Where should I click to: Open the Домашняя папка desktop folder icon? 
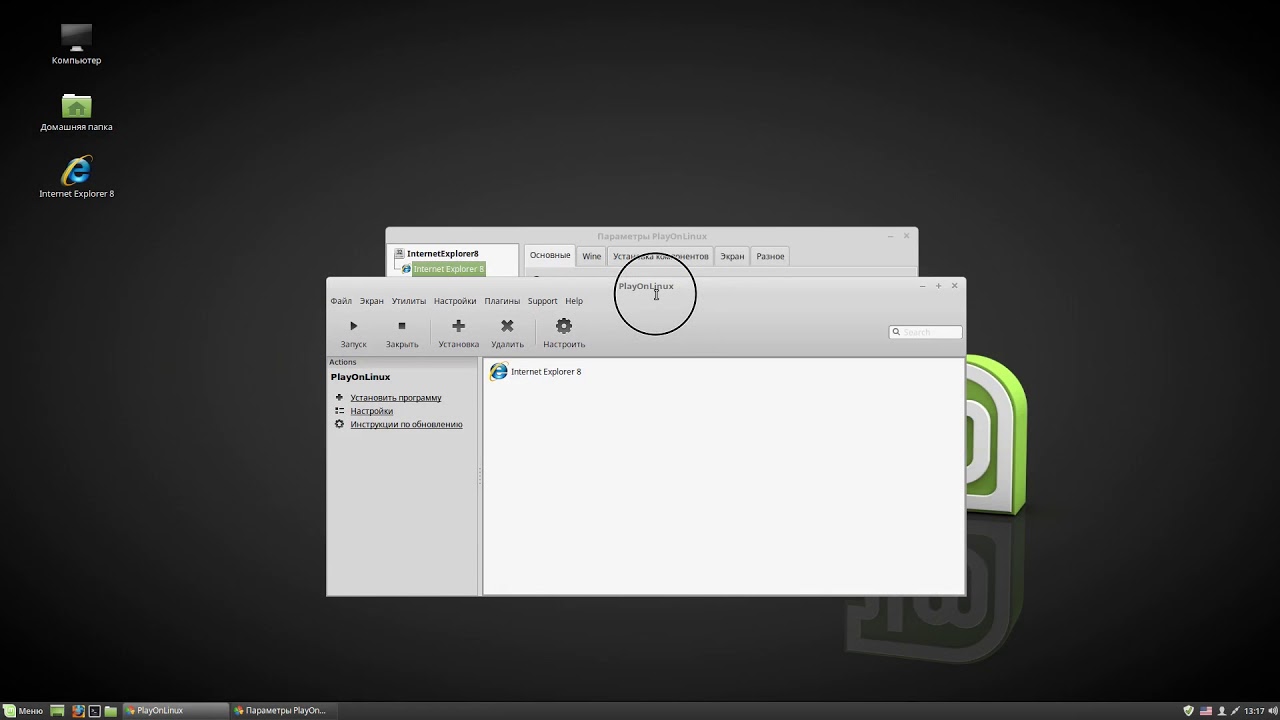(x=77, y=112)
